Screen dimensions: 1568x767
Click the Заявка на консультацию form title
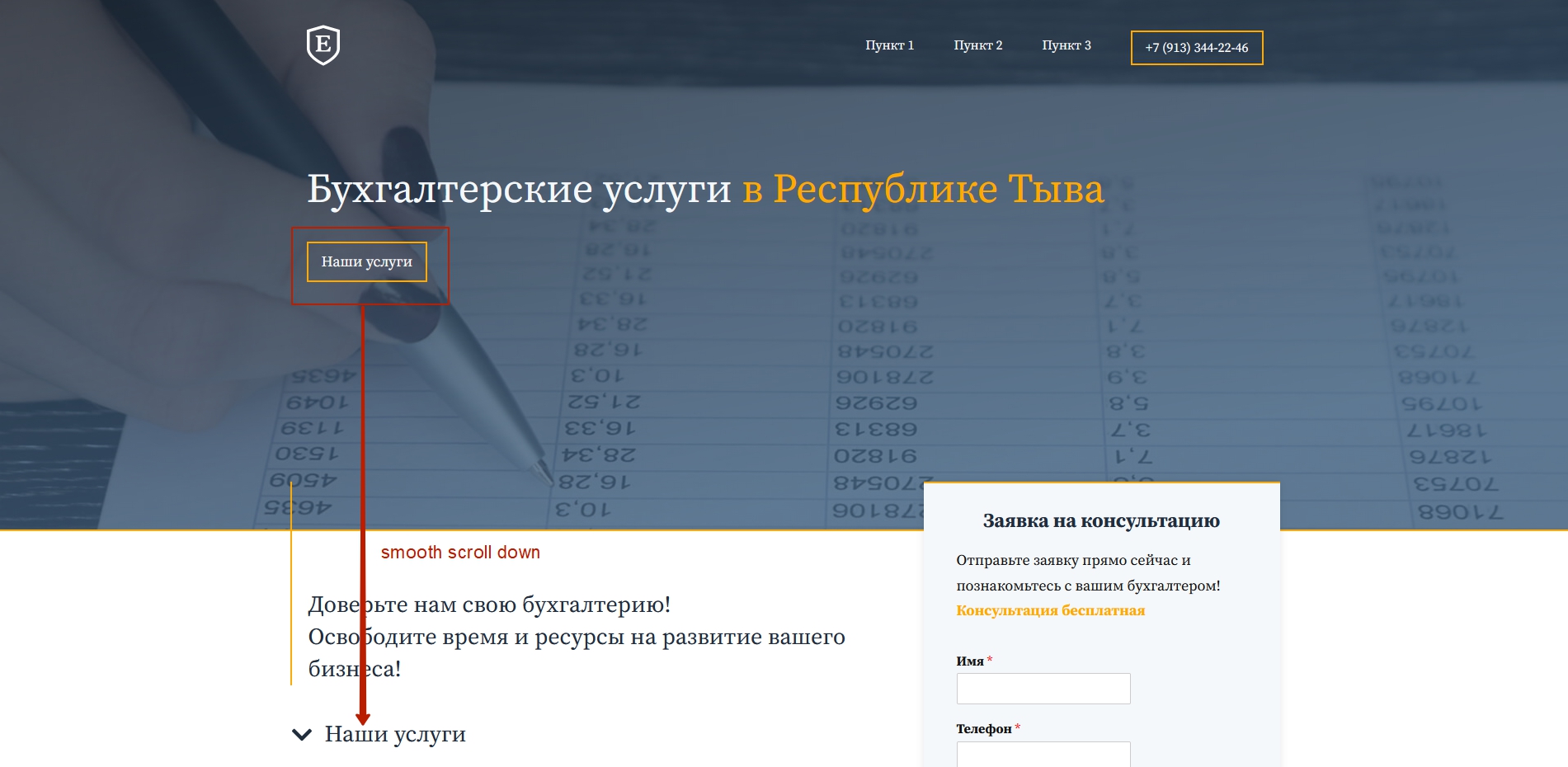[1101, 521]
